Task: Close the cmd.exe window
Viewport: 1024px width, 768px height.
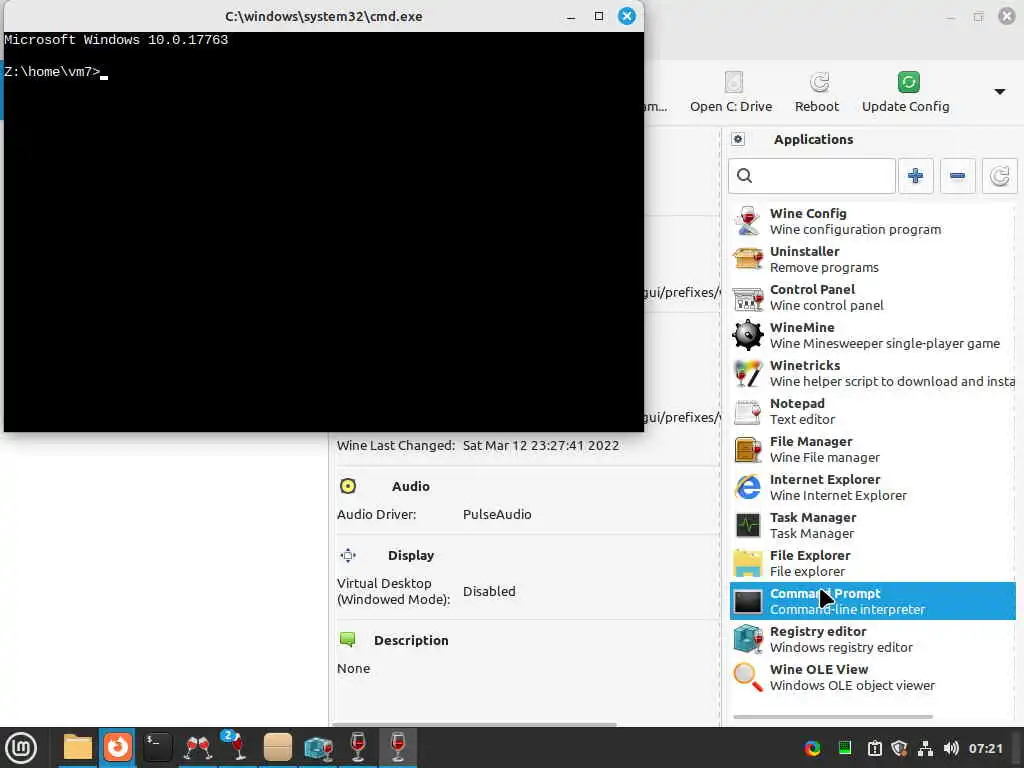Action: point(627,16)
